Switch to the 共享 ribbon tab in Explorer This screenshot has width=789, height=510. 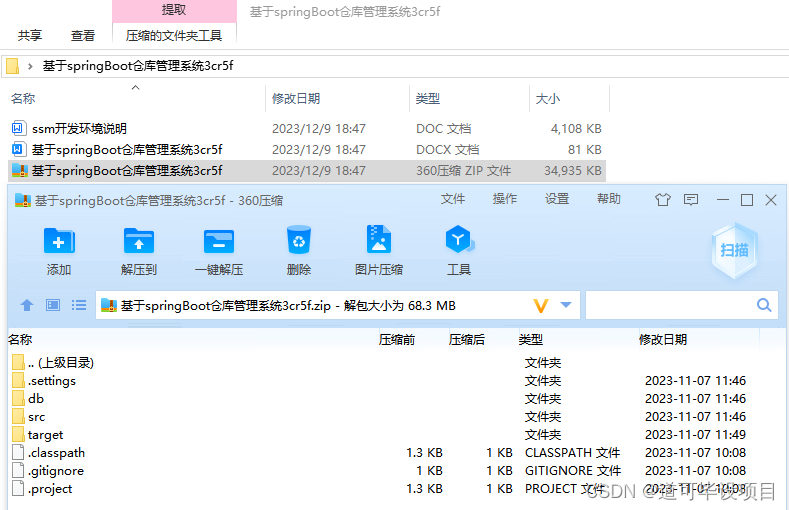pyautogui.click(x=30, y=36)
